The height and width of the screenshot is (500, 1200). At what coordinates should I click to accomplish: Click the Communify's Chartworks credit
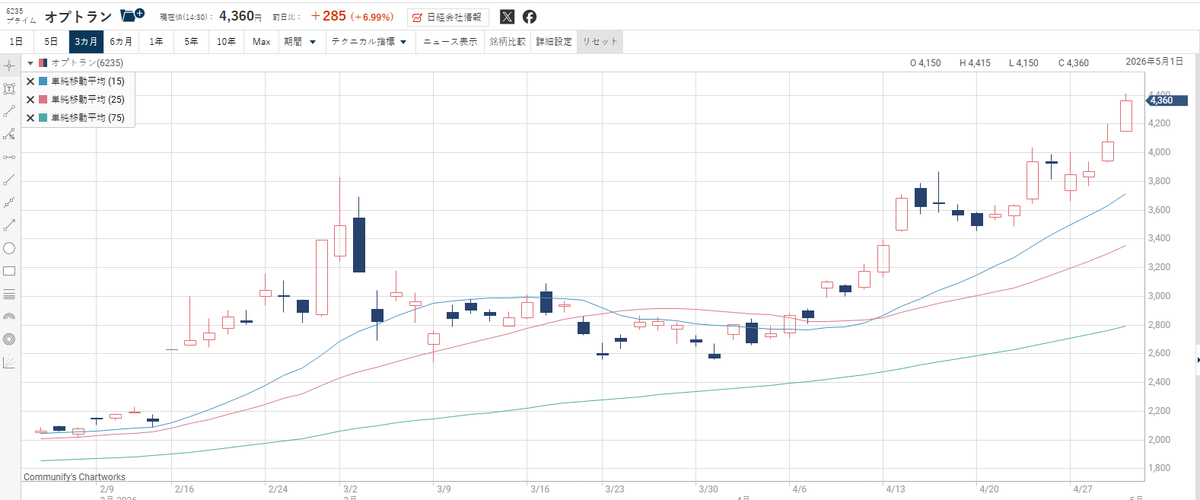73,477
